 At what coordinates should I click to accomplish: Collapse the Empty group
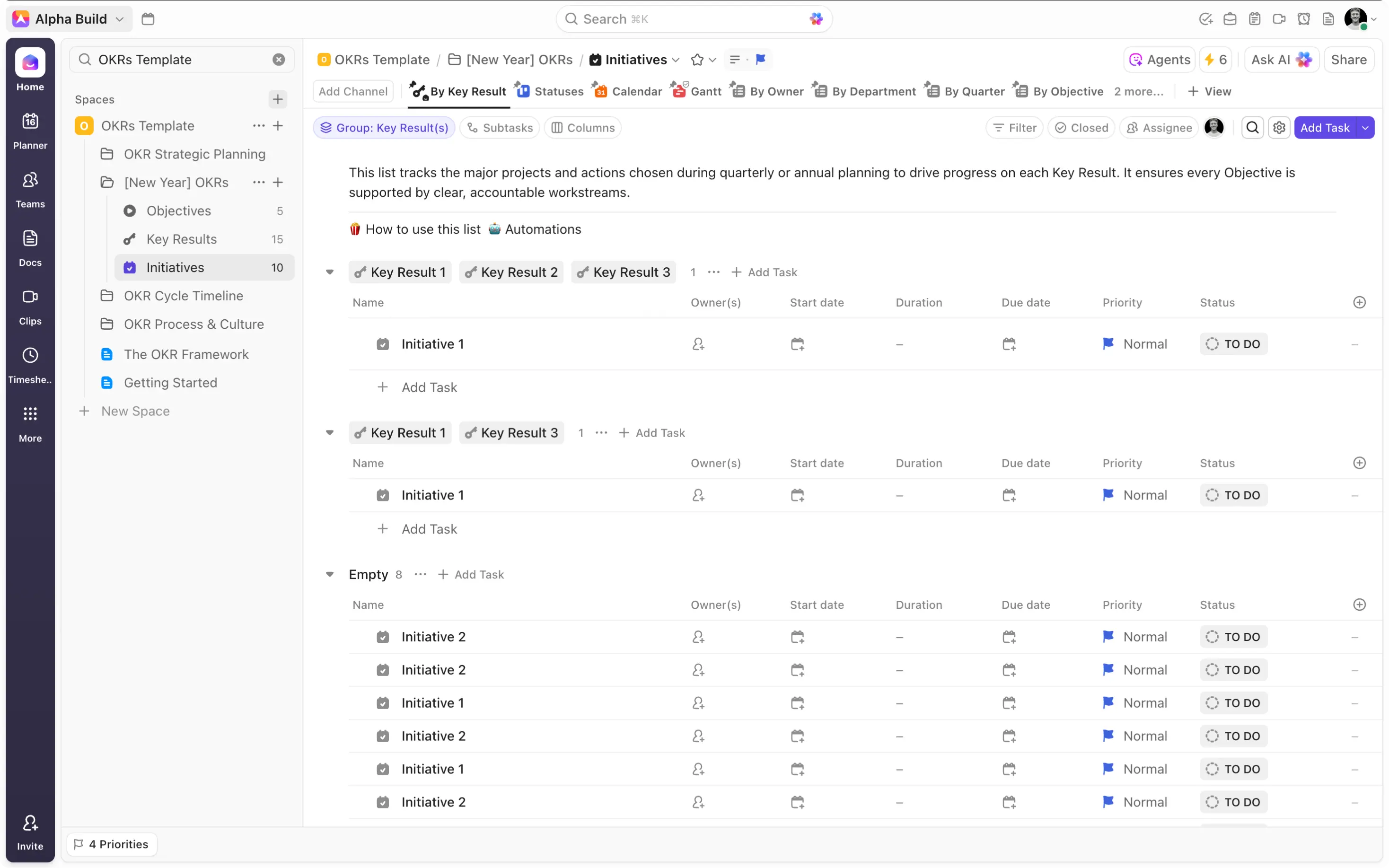point(329,574)
